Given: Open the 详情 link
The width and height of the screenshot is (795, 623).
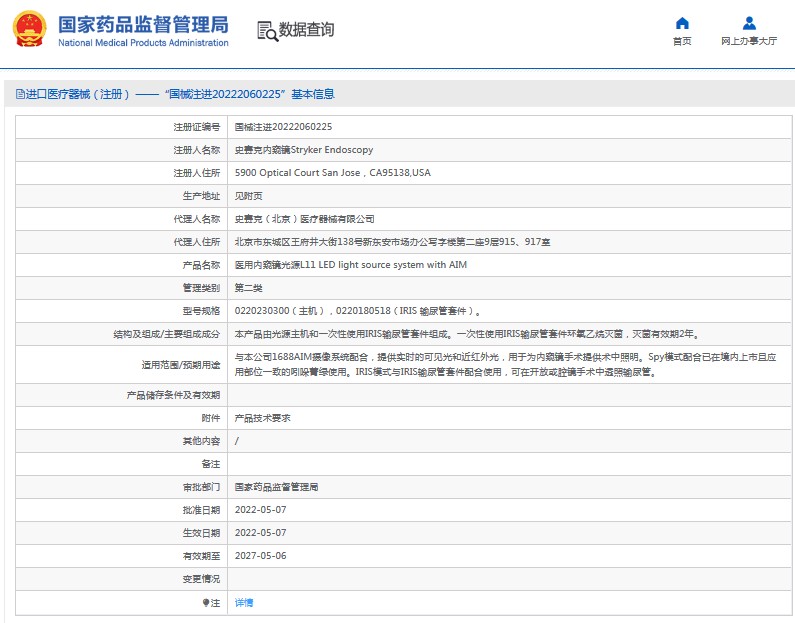Looking at the screenshot, I should [x=244, y=603].
